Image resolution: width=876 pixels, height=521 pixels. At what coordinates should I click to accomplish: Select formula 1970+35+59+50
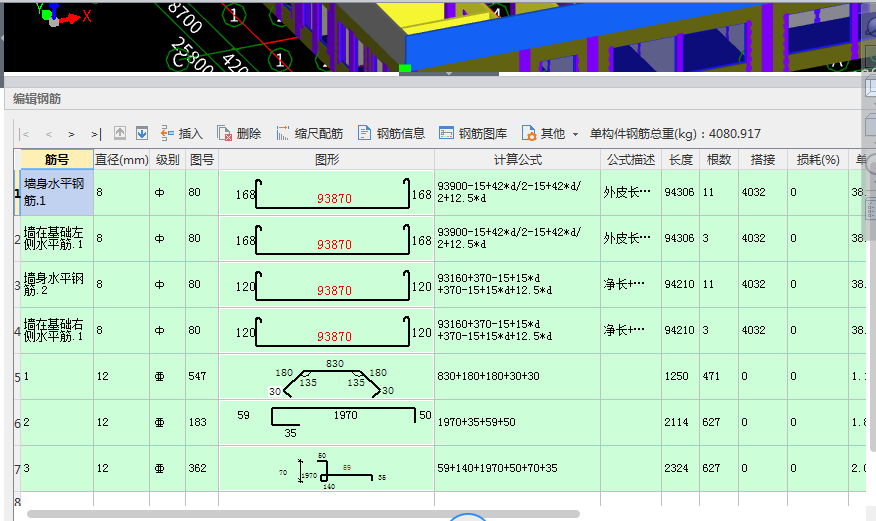click(x=477, y=422)
